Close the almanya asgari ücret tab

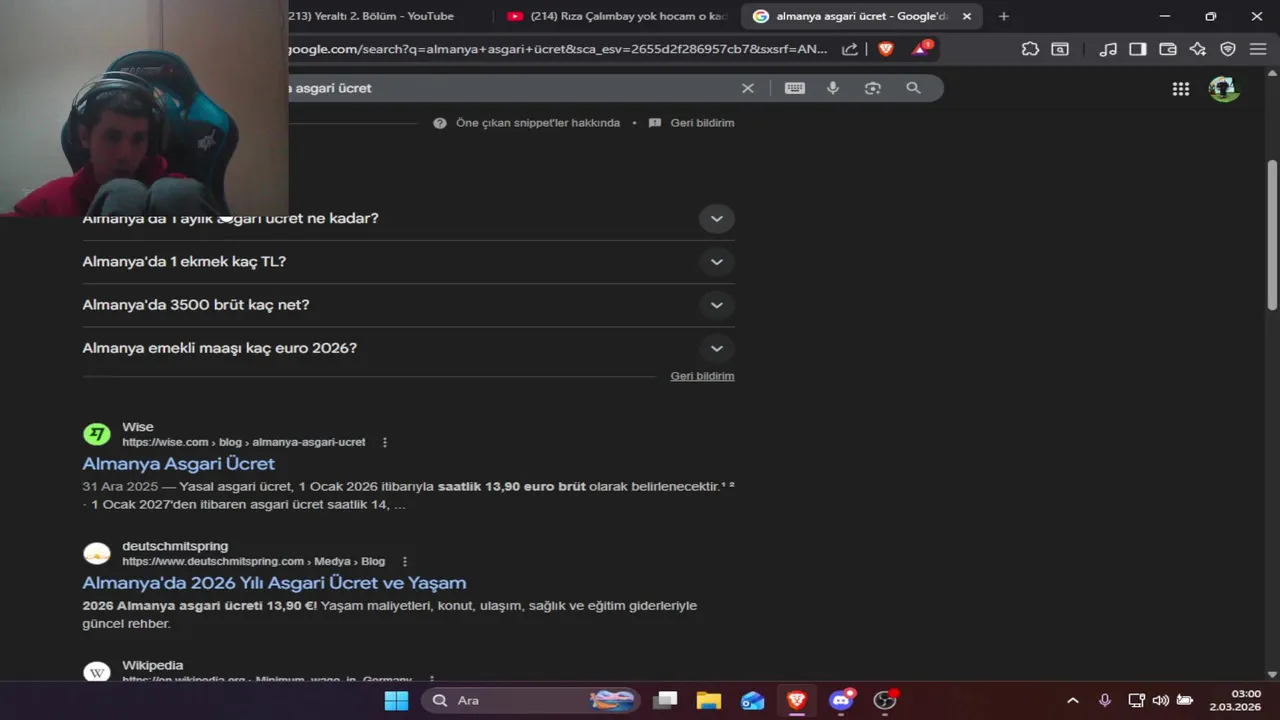[967, 16]
